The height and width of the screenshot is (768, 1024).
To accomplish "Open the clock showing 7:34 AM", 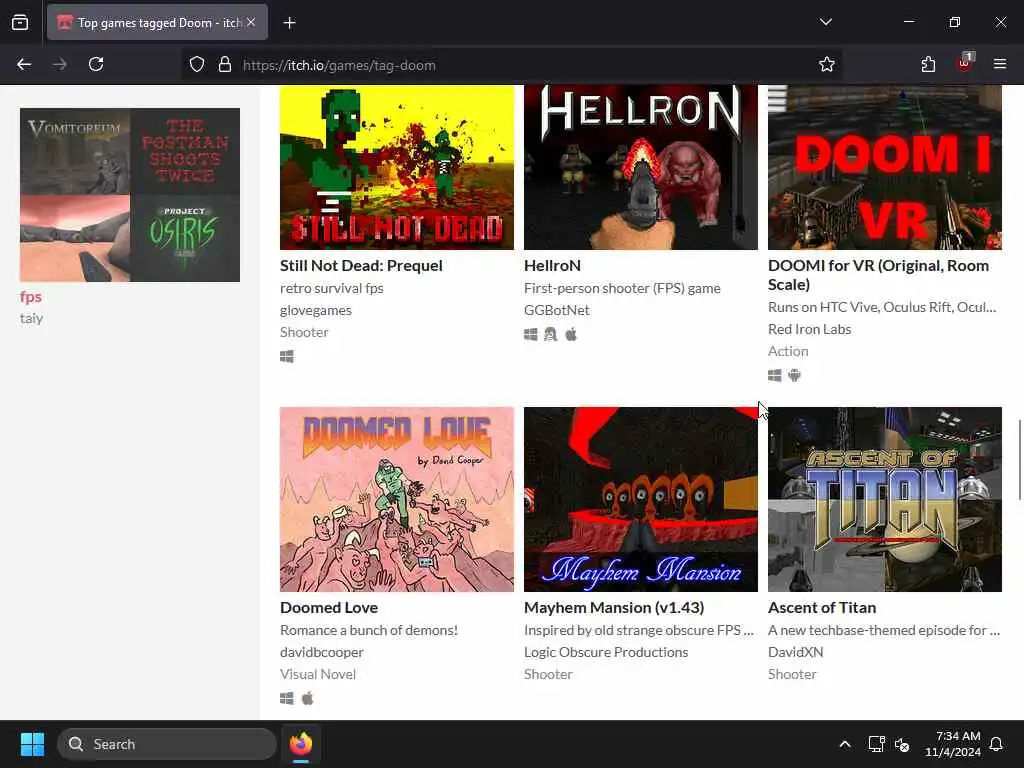I will [x=953, y=744].
